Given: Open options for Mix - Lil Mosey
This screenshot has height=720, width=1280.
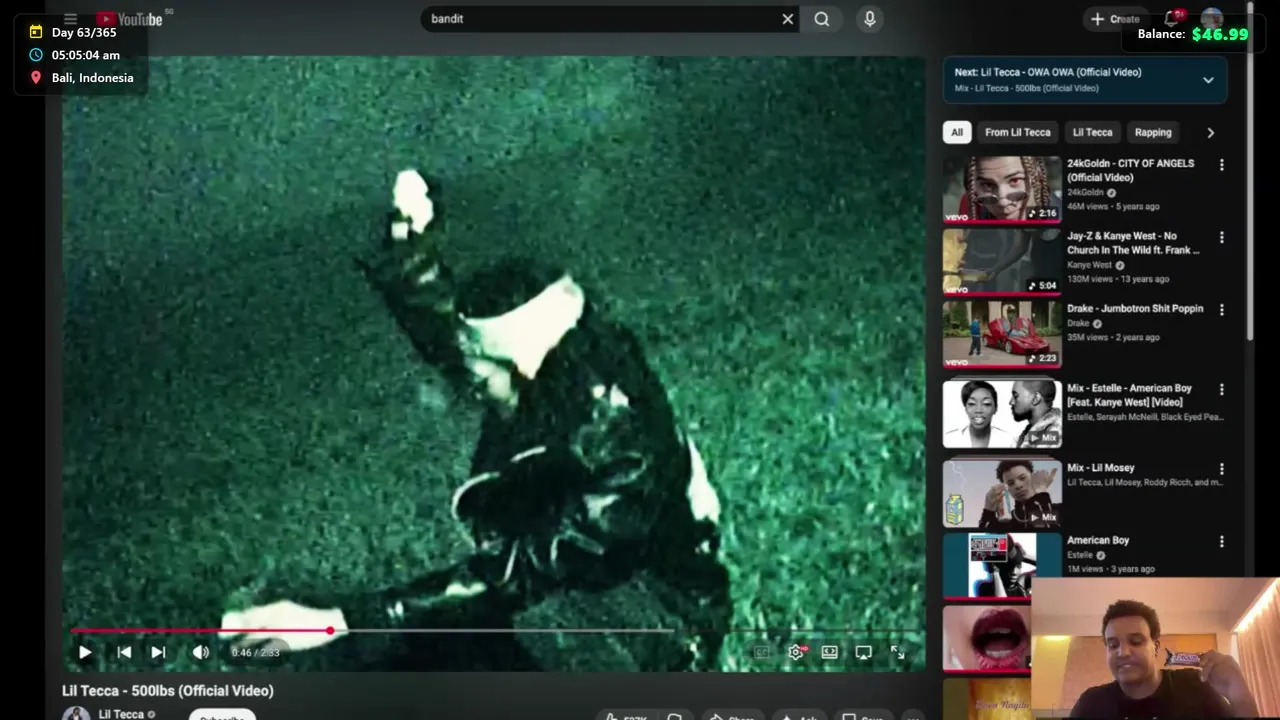Looking at the screenshot, I should [x=1221, y=469].
